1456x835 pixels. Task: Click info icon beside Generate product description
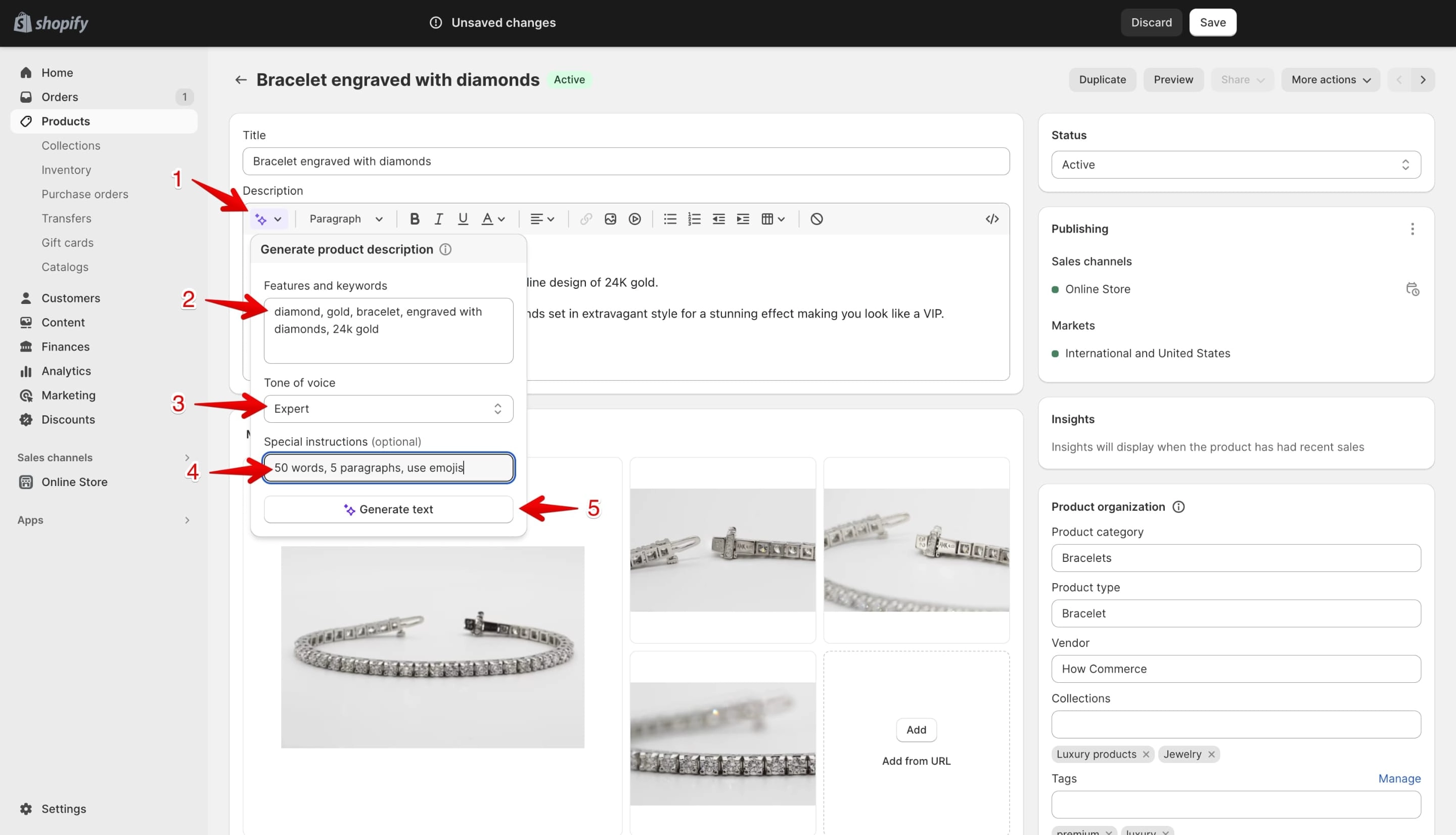(x=445, y=249)
